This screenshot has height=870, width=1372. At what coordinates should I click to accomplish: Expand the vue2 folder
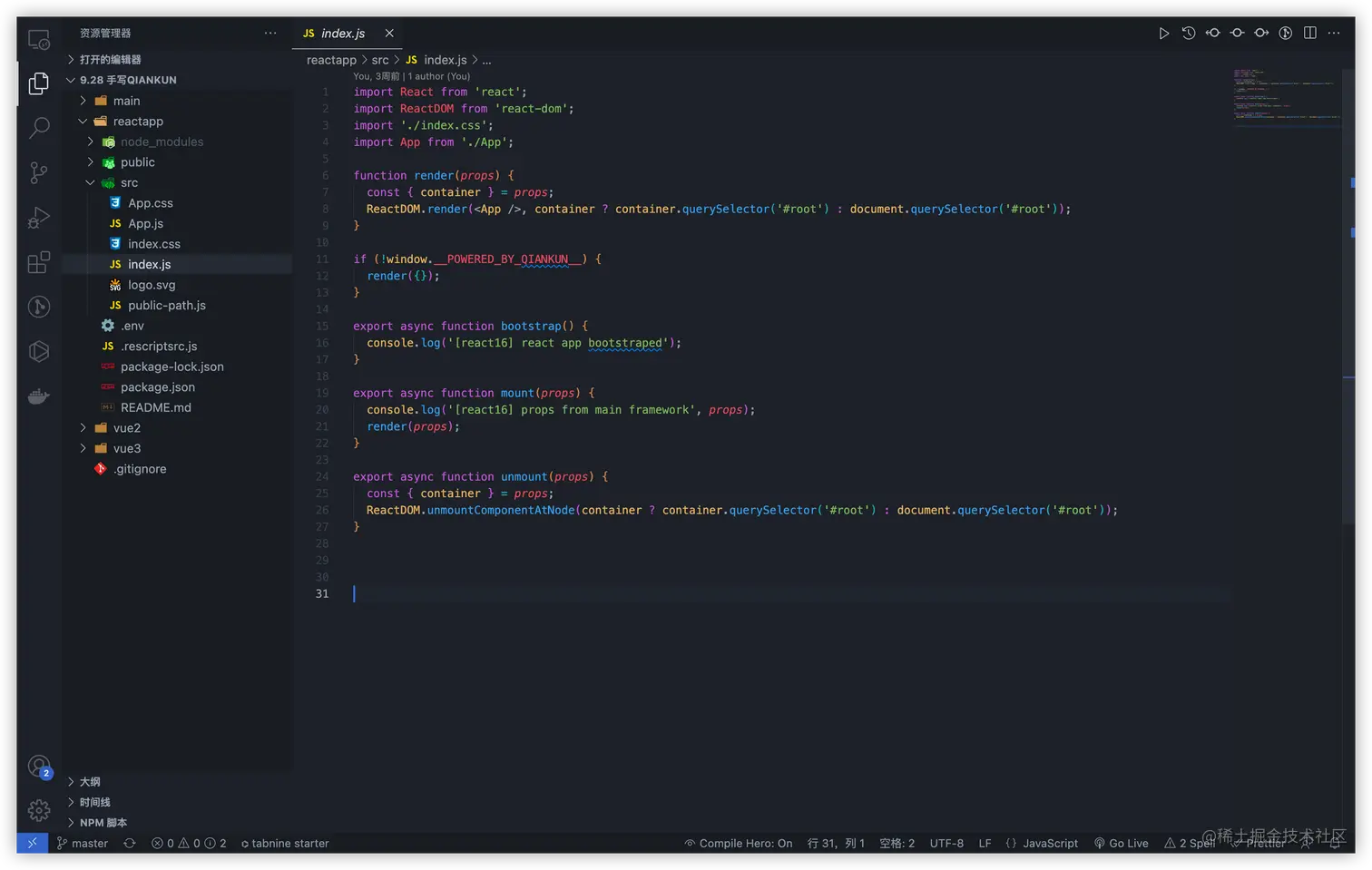tap(177, 428)
